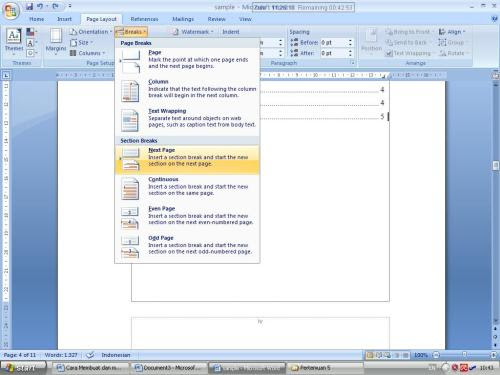Viewport: 500px width, 375px height.
Task: Select Odd Page section break
Action: pyautogui.click(x=187, y=247)
